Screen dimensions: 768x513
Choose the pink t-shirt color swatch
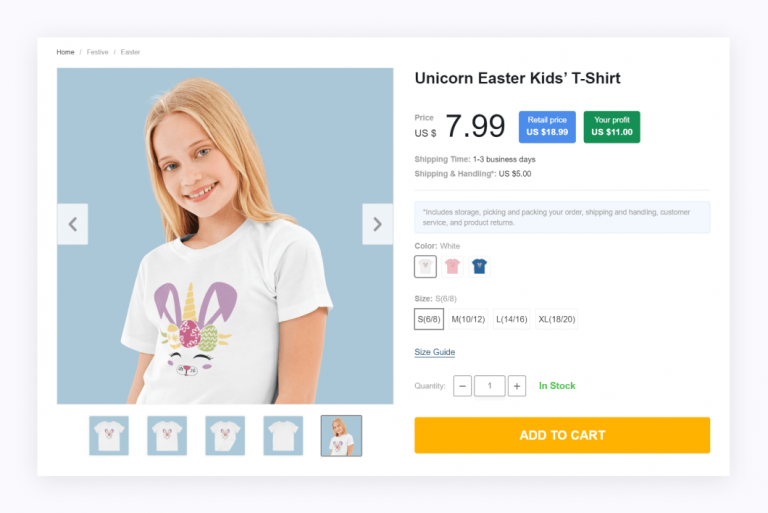pos(452,267)
